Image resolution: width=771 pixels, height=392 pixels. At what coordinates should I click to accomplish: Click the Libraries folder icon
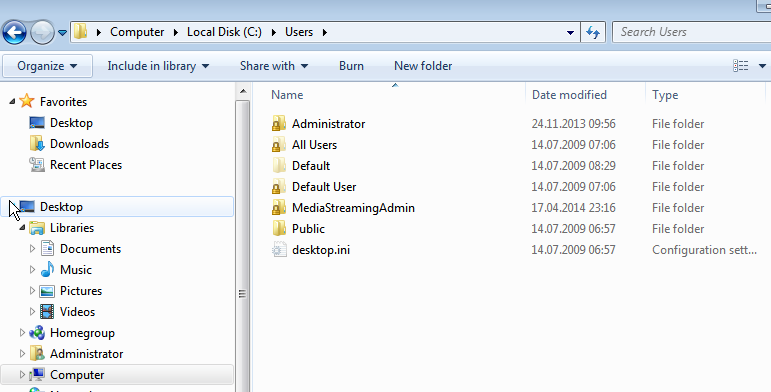(37, 228)
